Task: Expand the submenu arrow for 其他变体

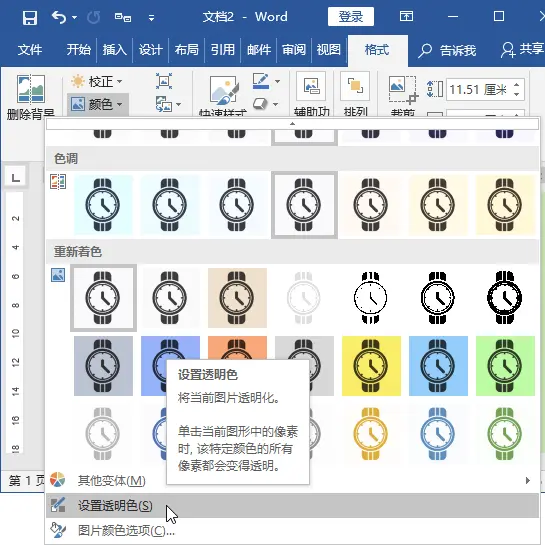Action: (528, 480)
